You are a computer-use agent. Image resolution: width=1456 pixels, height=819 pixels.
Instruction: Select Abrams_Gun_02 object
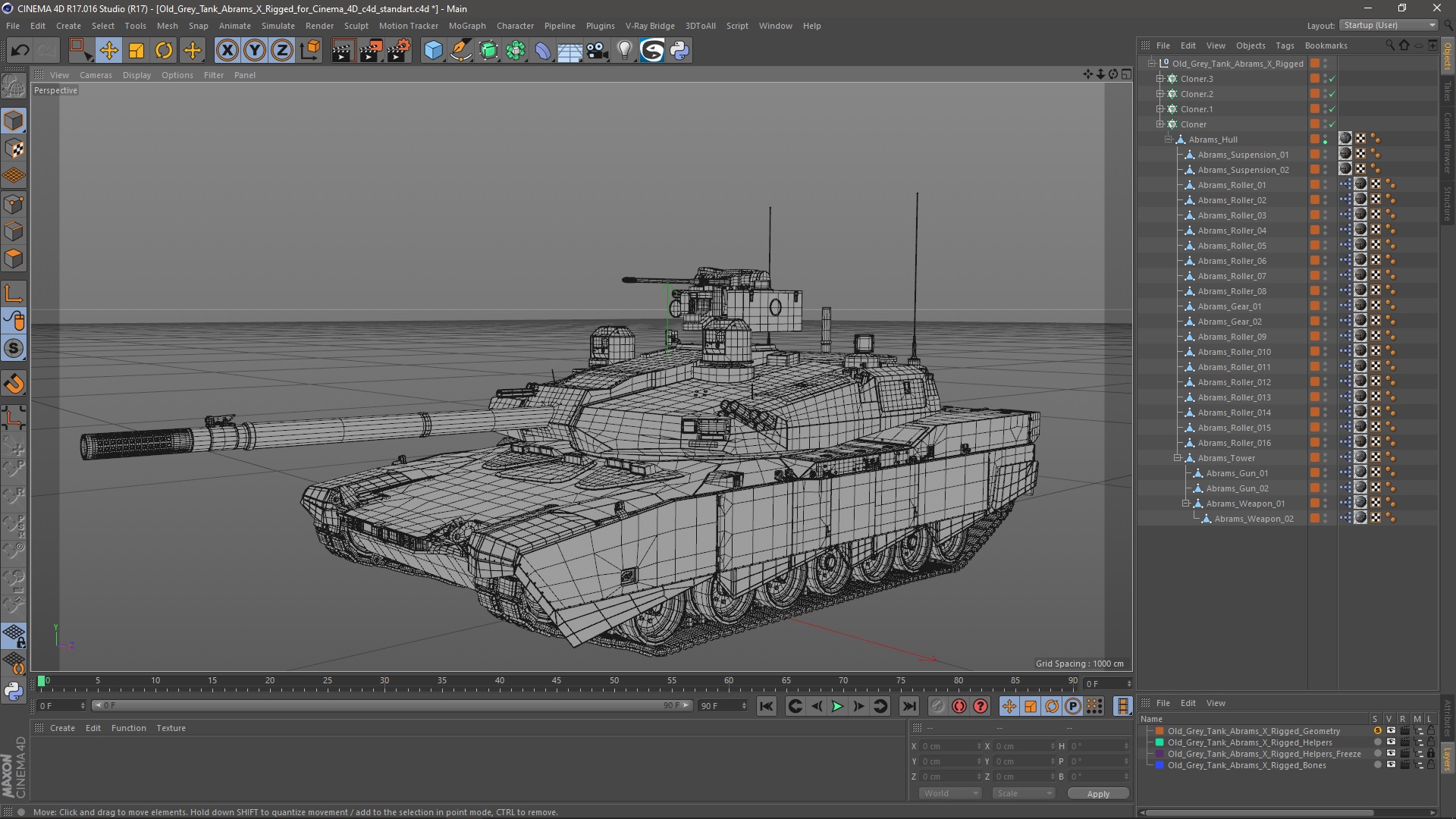pyautogui.click(x=1237, y=488)
